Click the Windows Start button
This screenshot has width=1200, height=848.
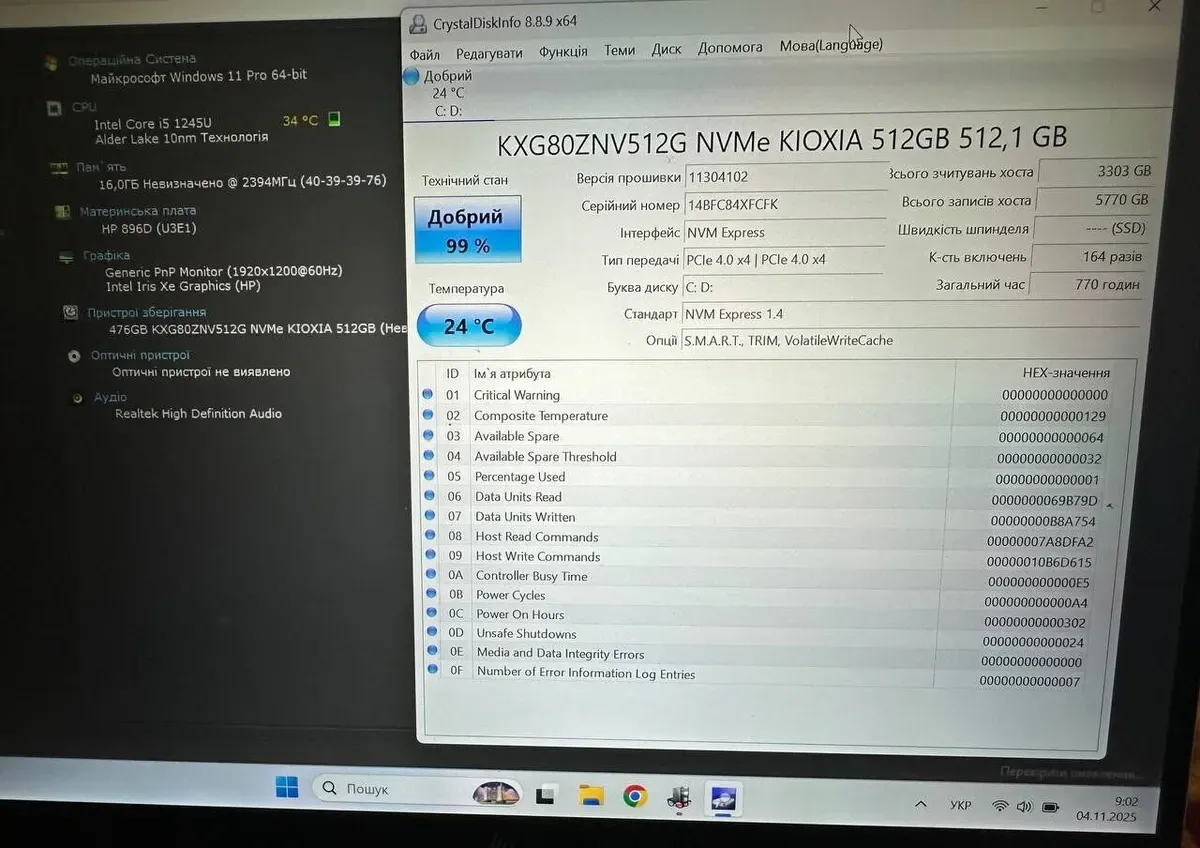287,788
